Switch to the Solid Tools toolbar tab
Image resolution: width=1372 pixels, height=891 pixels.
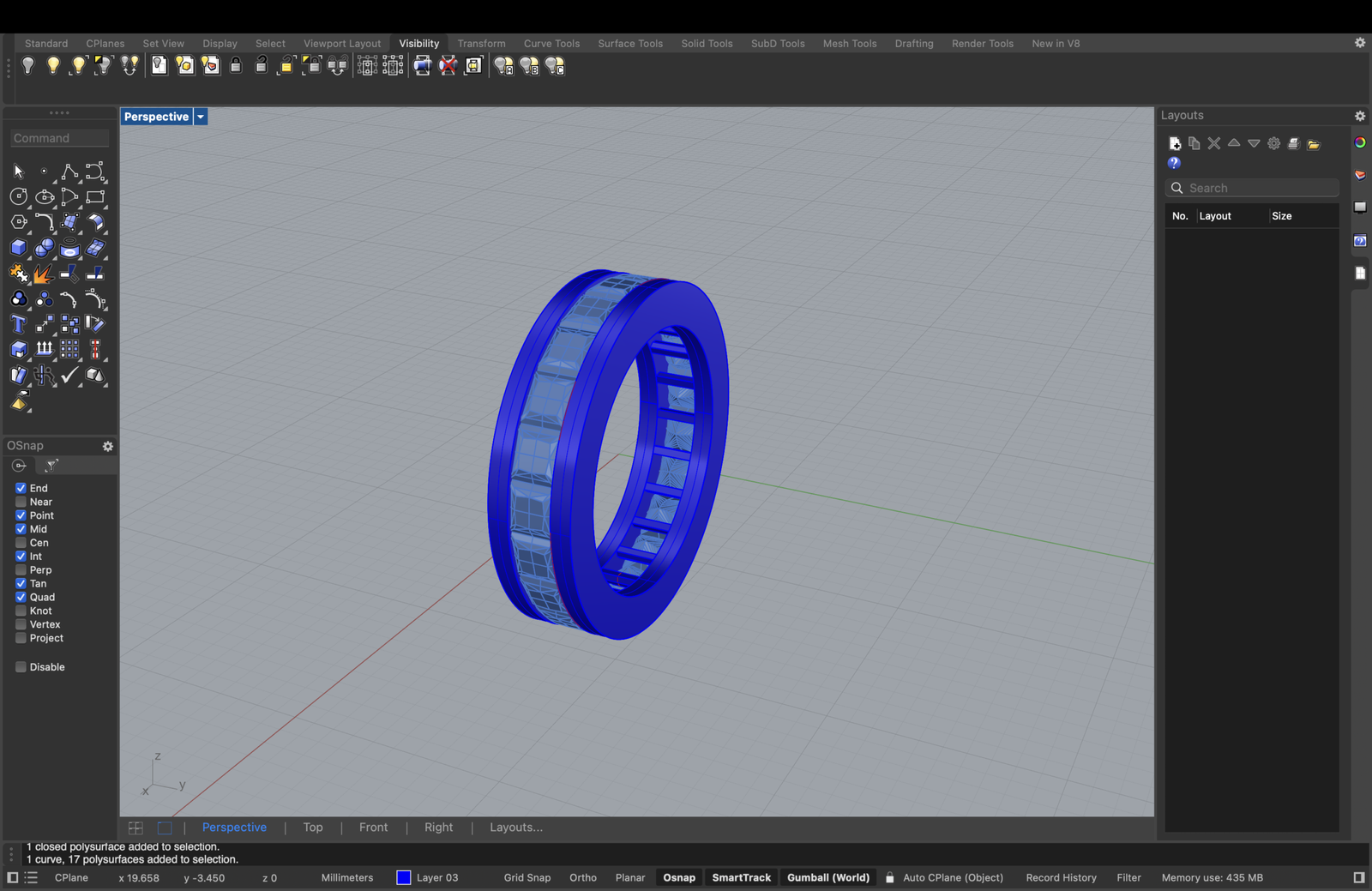click(707, 44)
